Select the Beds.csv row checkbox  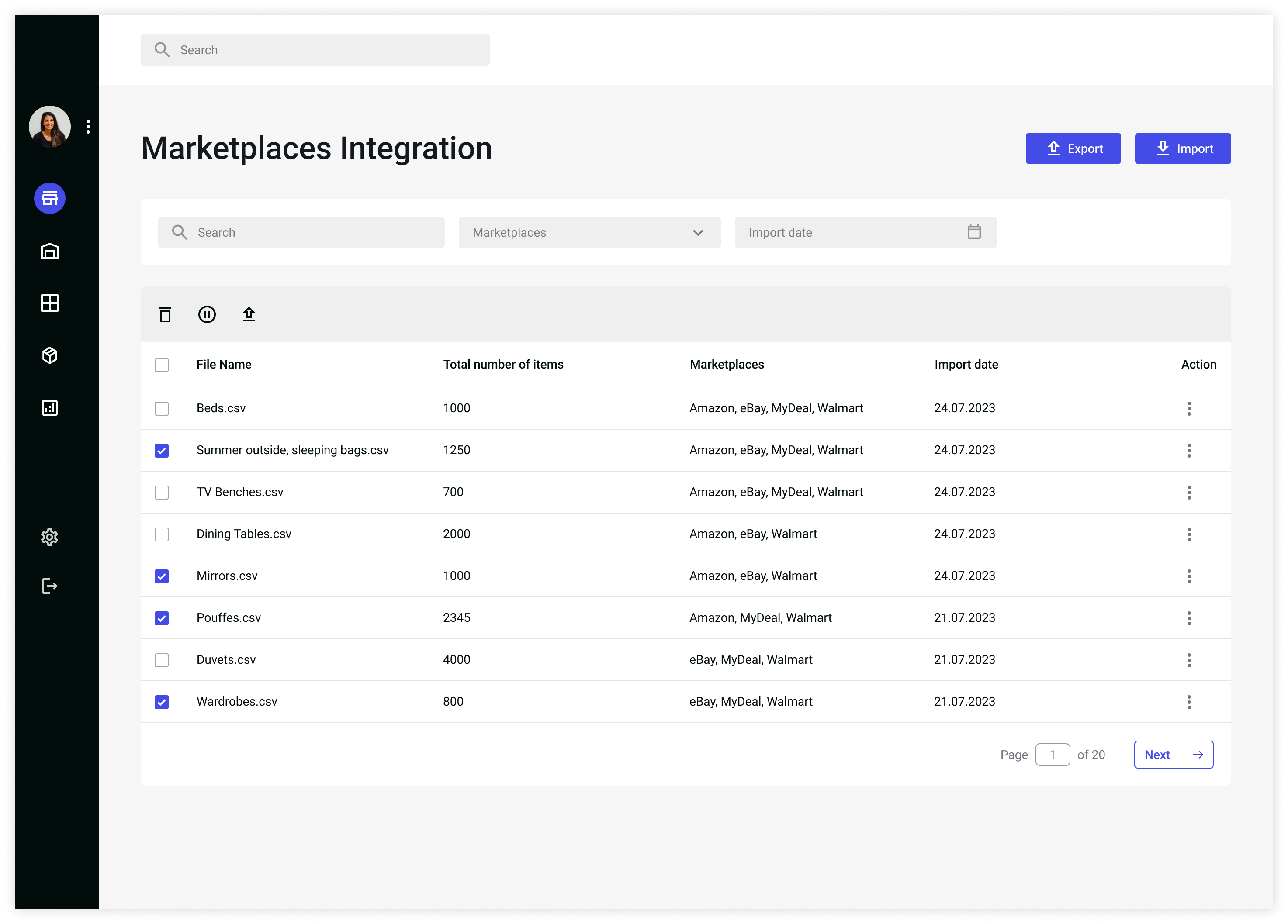[x=162, y=408]
